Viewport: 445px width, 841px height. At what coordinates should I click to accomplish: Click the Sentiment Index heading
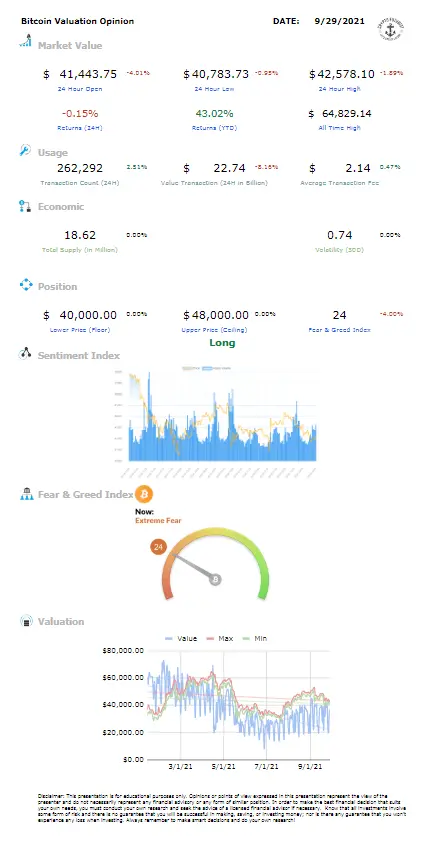pos(79,355)
